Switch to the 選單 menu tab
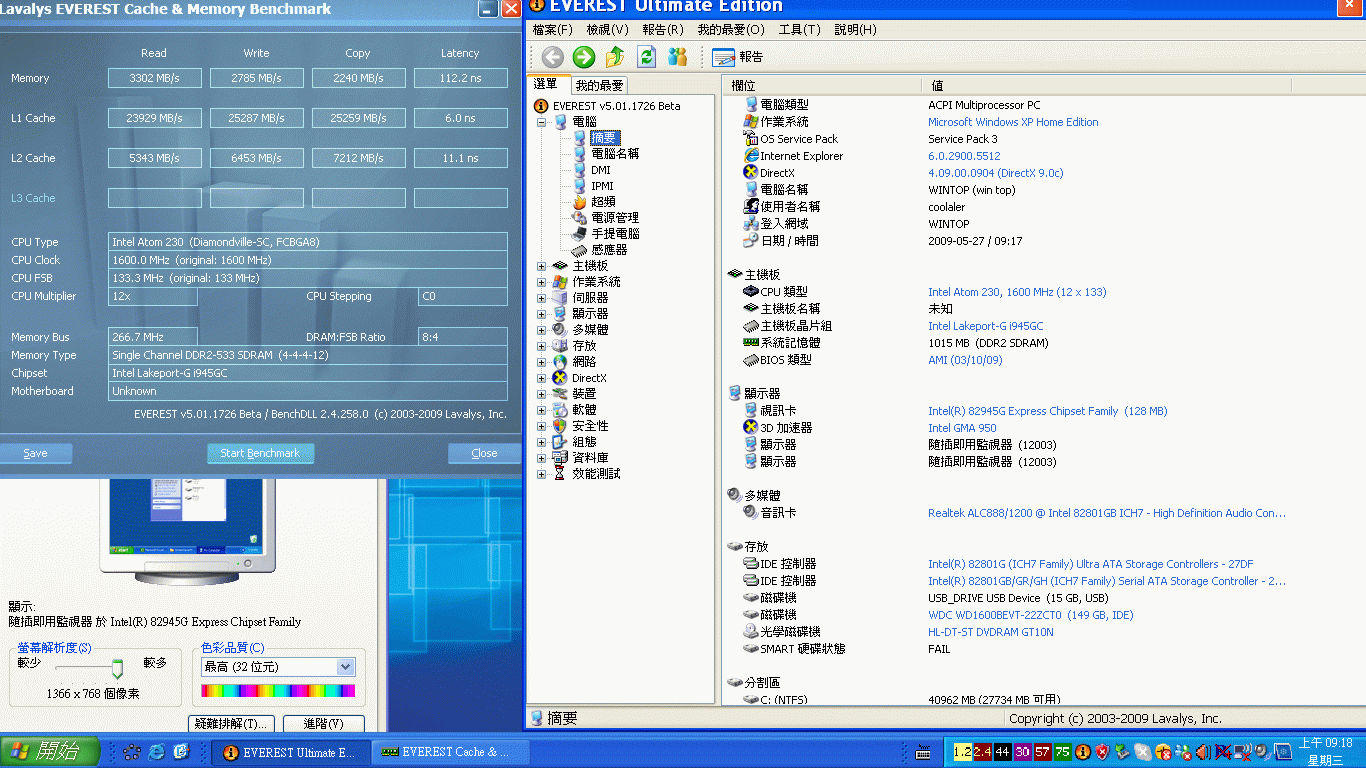 pos(547,85)
